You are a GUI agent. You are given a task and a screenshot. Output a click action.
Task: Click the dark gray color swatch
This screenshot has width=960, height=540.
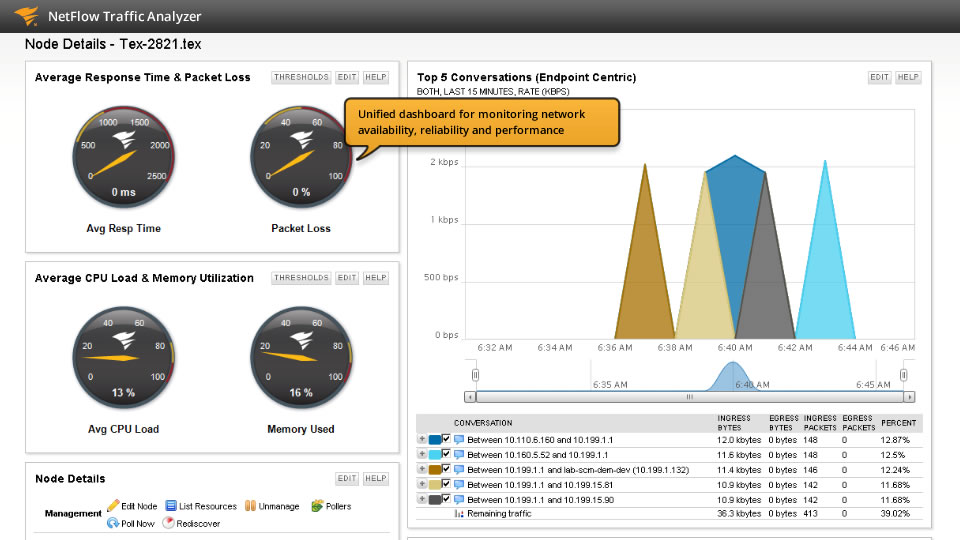(x=435, y=500)
